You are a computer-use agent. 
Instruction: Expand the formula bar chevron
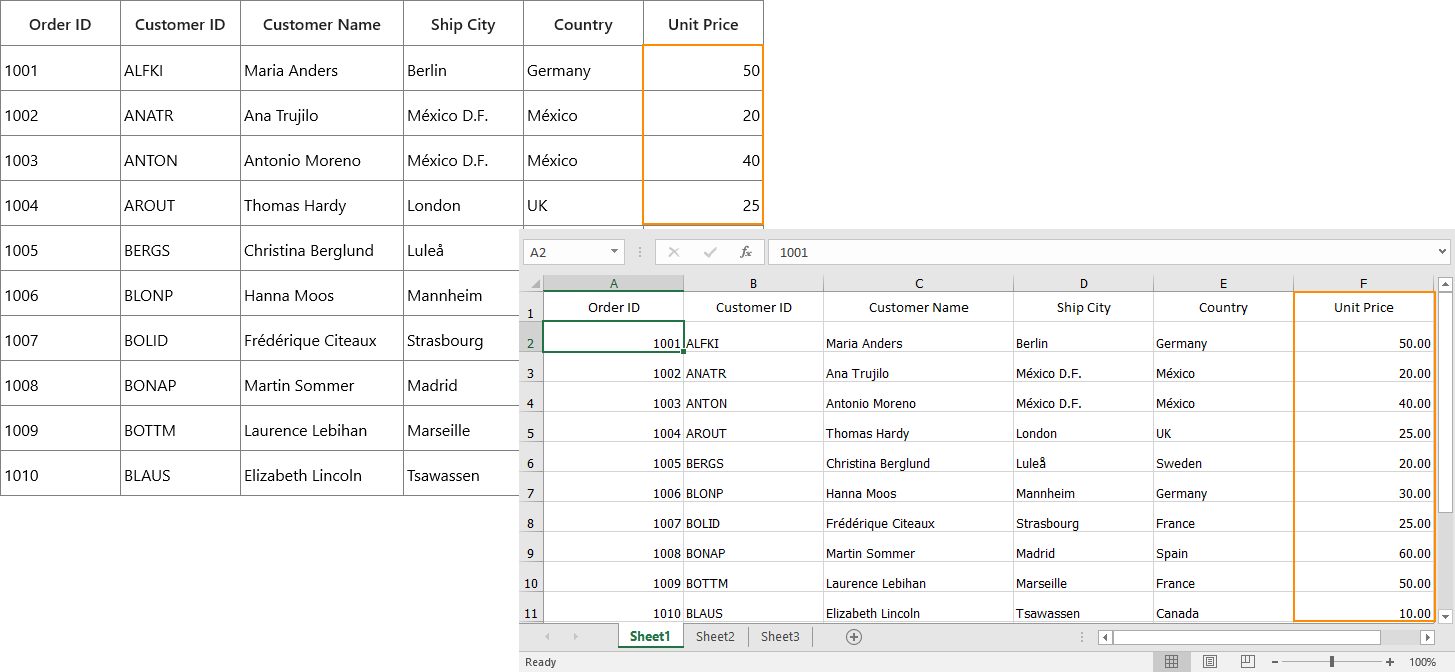click(1442, 252)
